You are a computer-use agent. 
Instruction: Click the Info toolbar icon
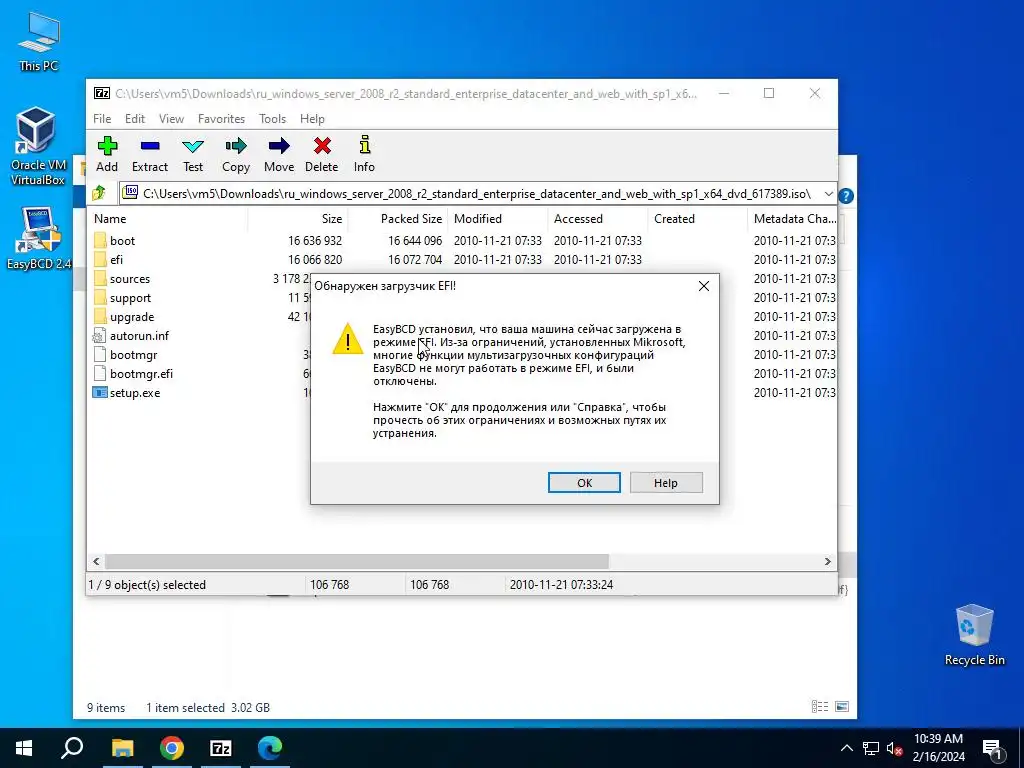pos(364,146)
